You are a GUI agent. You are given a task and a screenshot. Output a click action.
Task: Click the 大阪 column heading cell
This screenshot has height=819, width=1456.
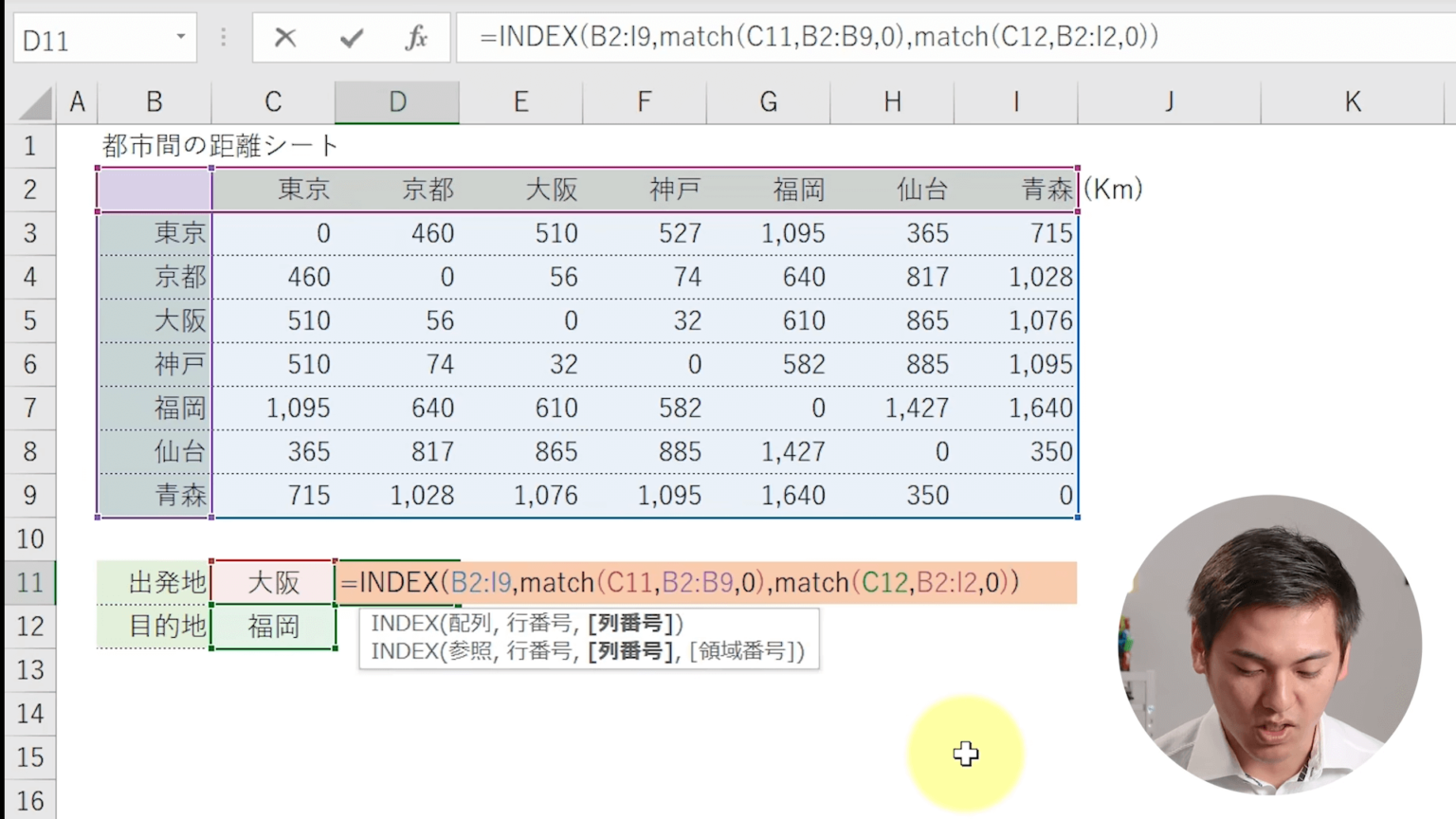520,190
